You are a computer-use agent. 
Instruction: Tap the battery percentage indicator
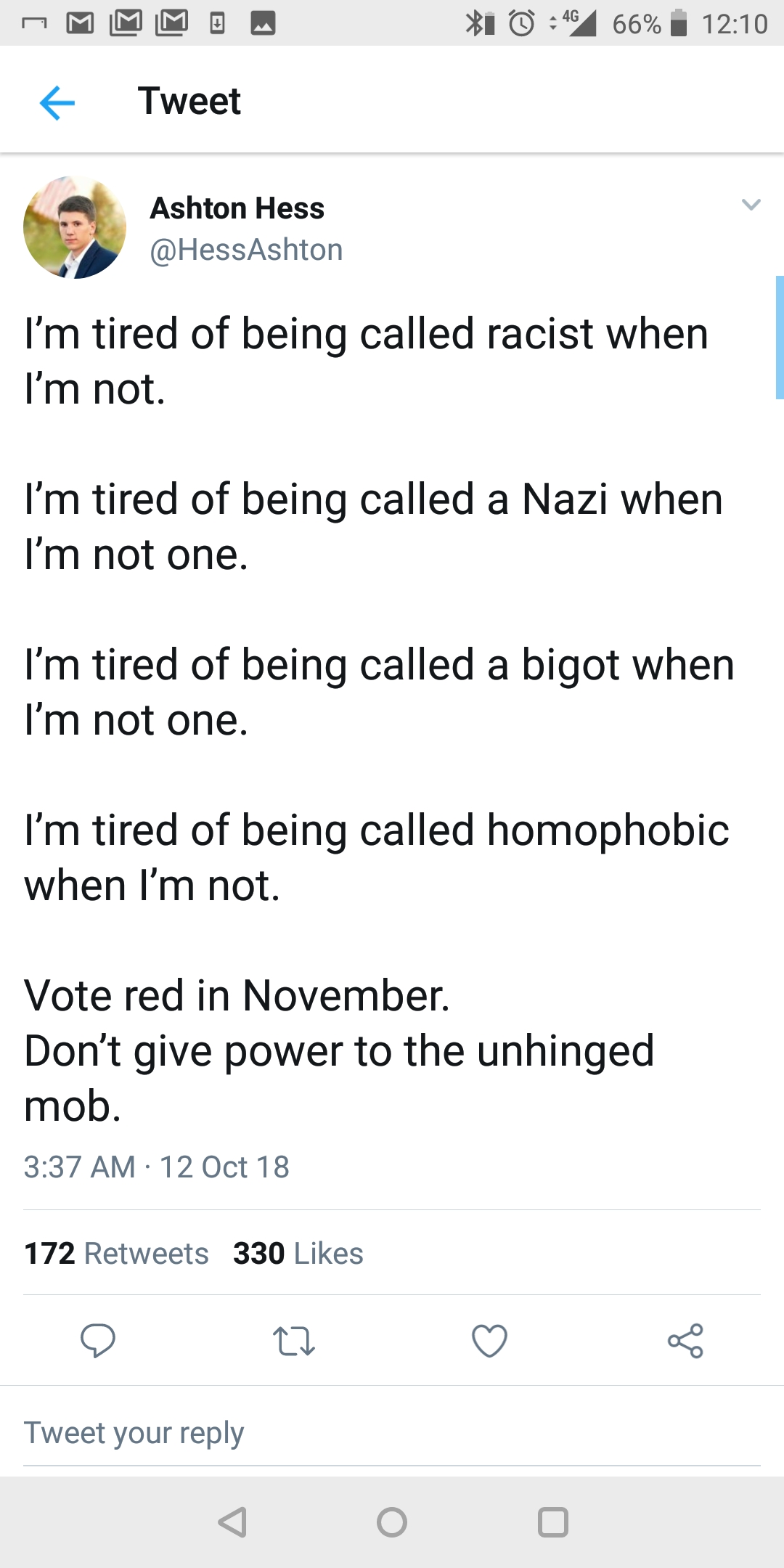(x=637, y=24)
